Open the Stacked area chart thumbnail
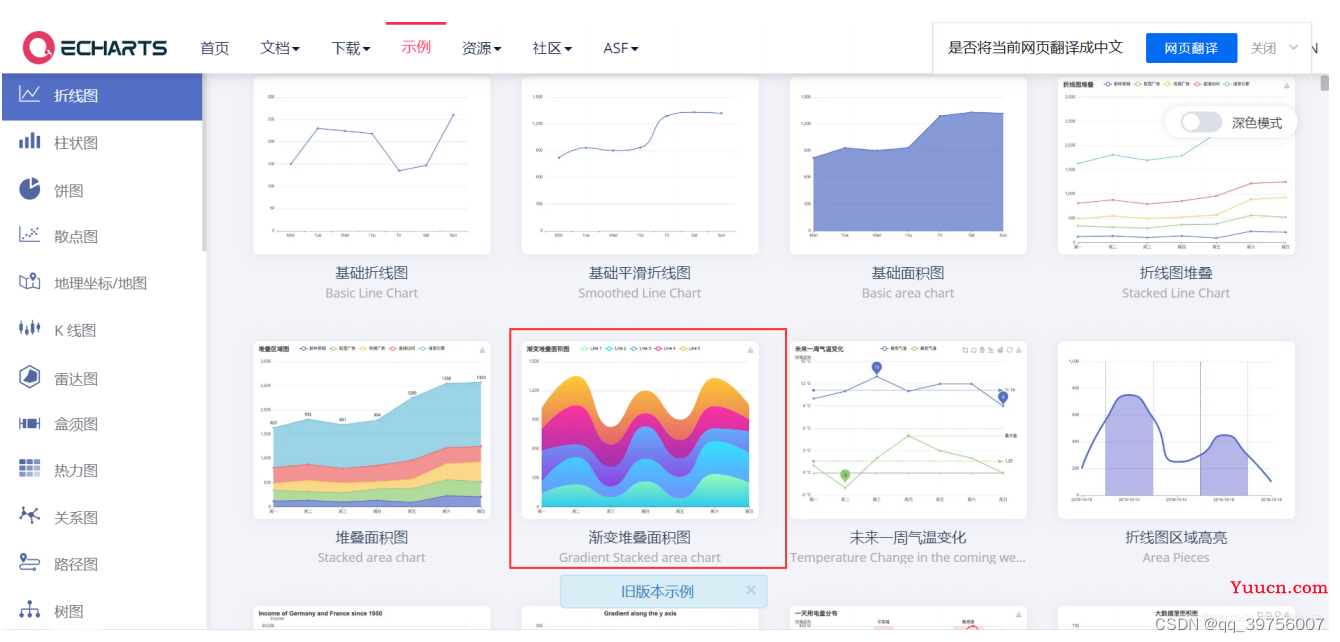This screenshot has width=1340, height=642. coord(372,430)
